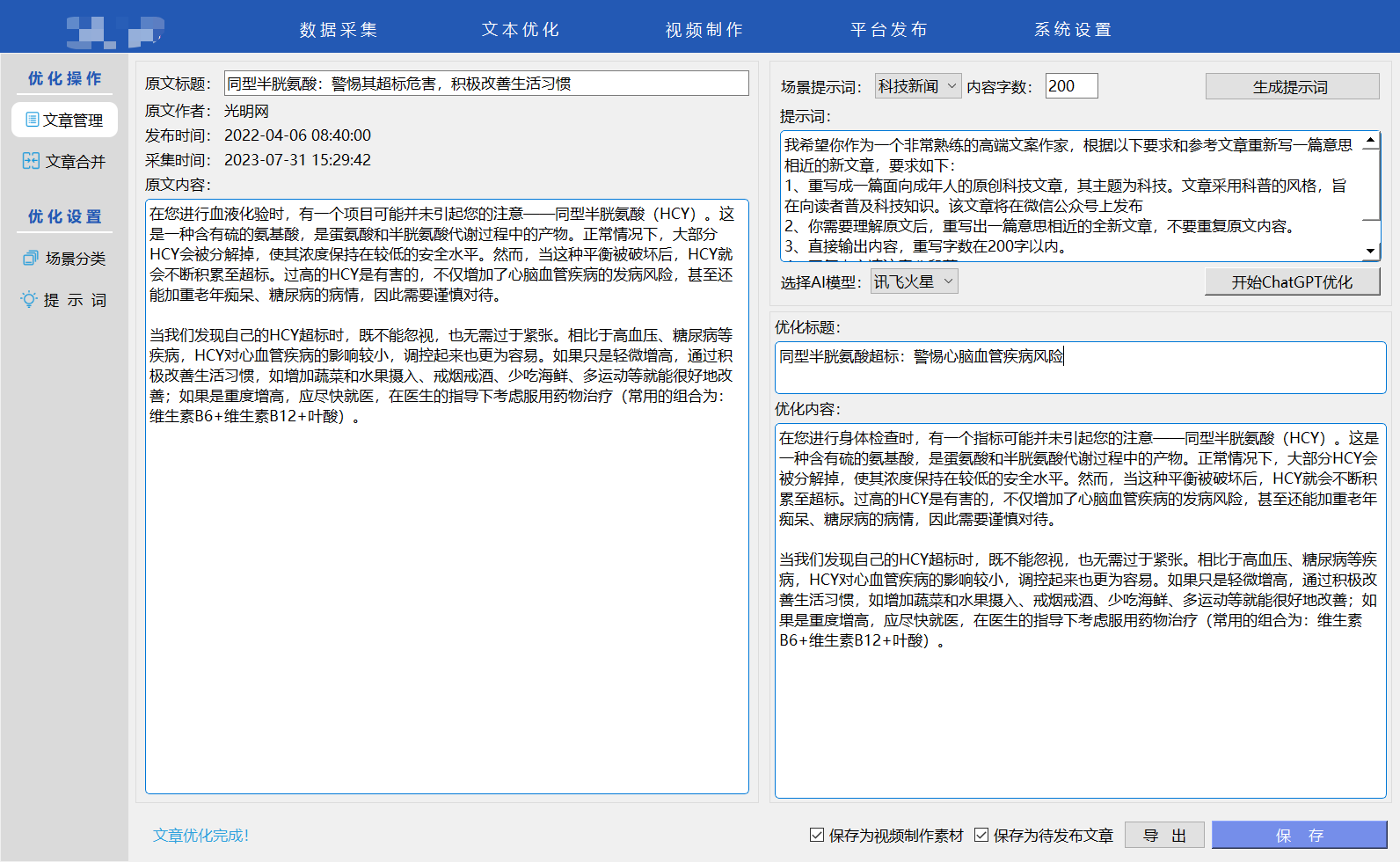Screen dimensions: 1400x862
Task: Open the AI模型 dropdown (讯飞火星)
Action: coord(914,281)
